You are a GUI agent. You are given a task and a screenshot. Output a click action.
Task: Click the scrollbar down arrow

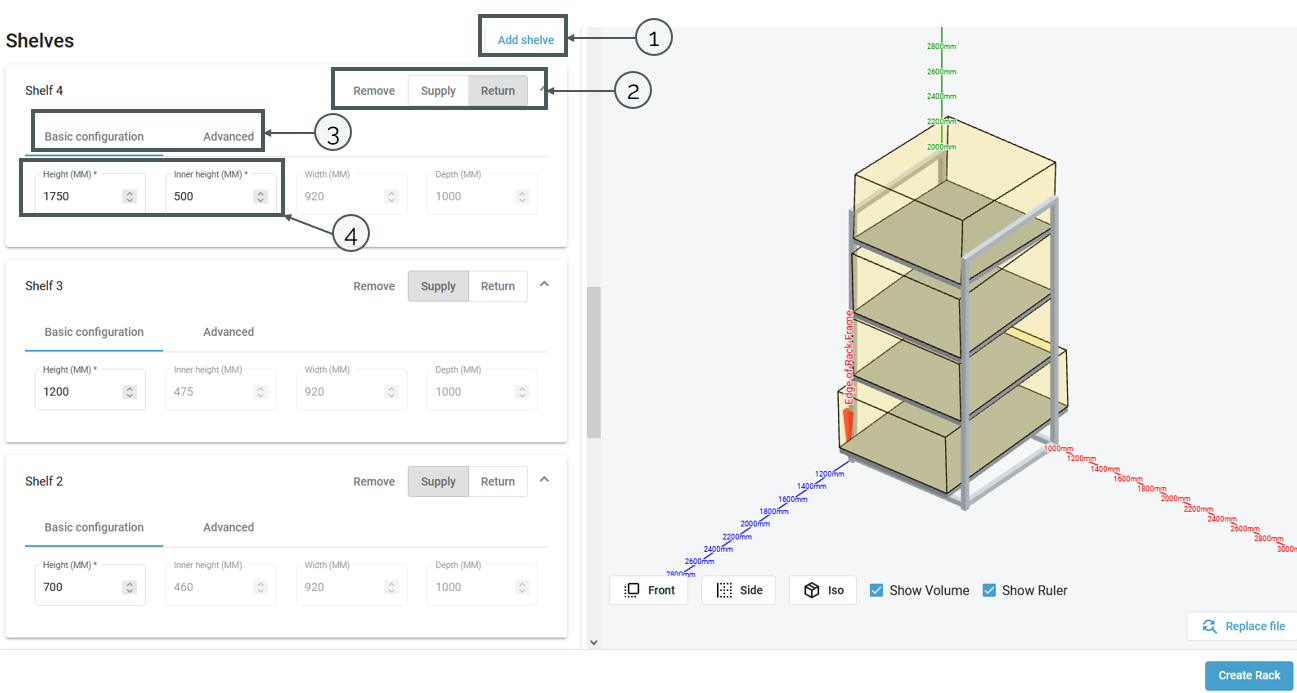click(594, 642)
